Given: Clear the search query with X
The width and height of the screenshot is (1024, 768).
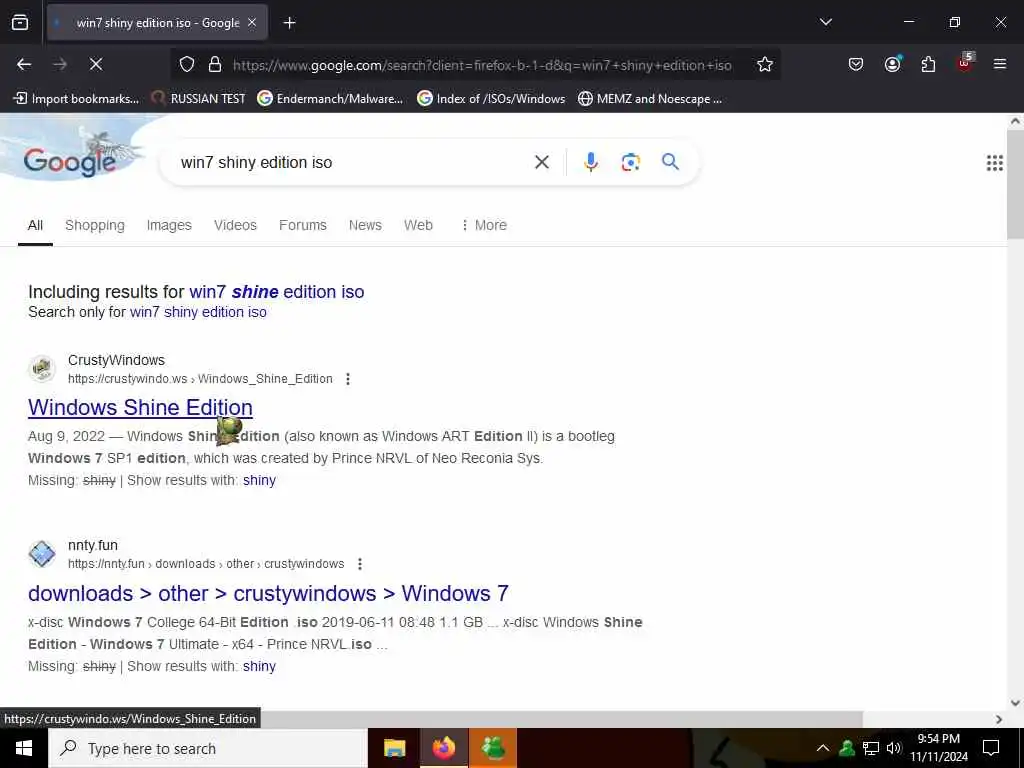Looking at the screenshot, I should pos(542,162).
